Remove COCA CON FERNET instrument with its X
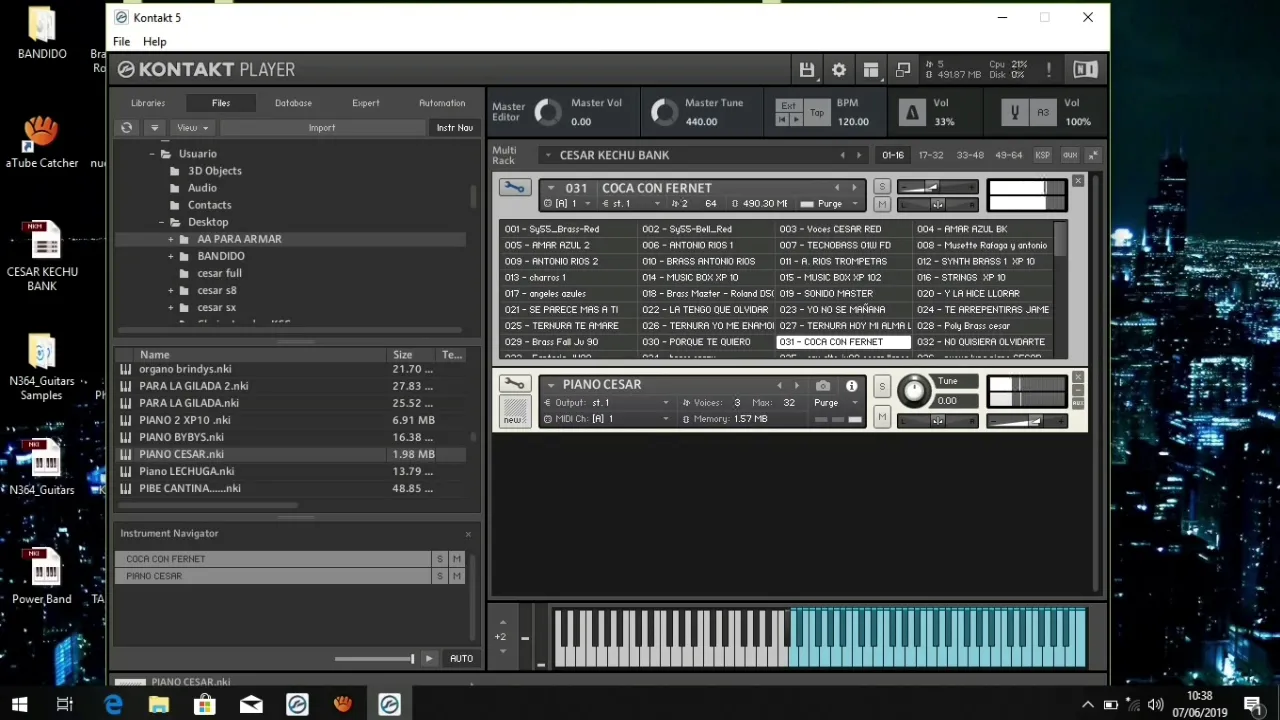Viewport: 1280px width, 720px height. point(1078,181)
